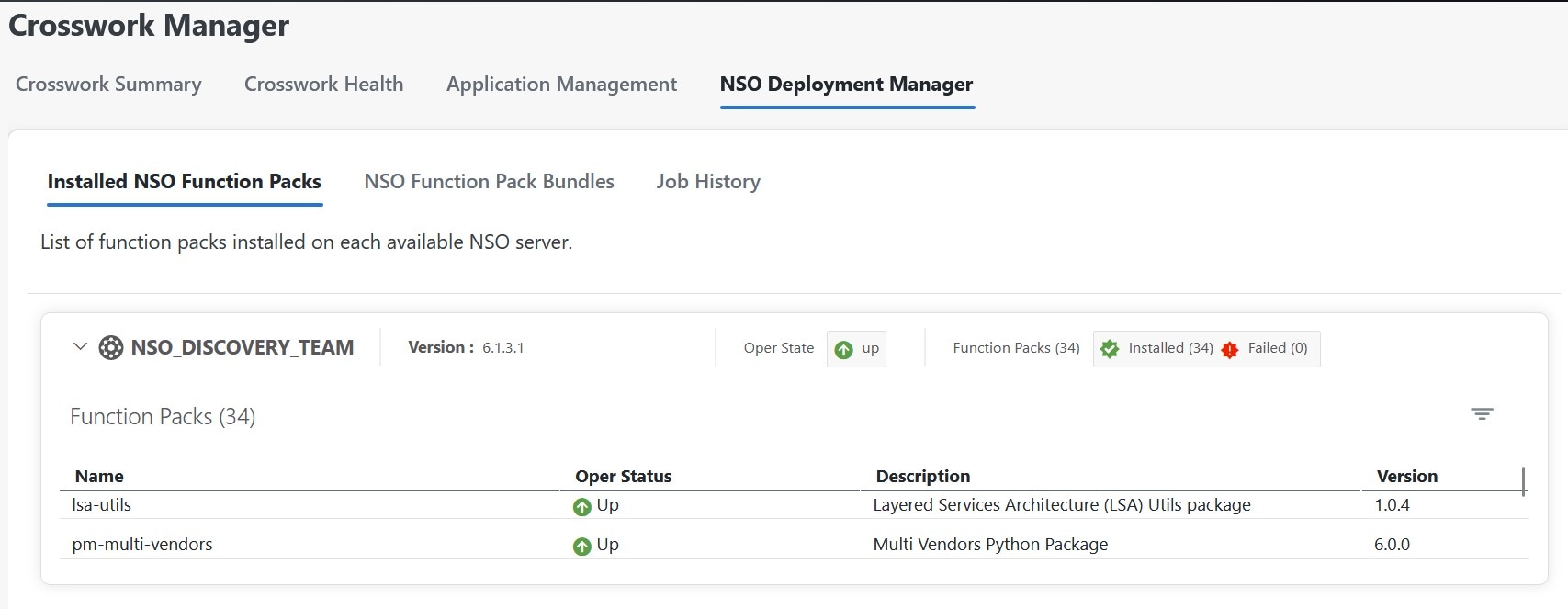Click the NSO version value 6.1.3.1
Viewport: 1568px width, 609px height.
(502, 348)
